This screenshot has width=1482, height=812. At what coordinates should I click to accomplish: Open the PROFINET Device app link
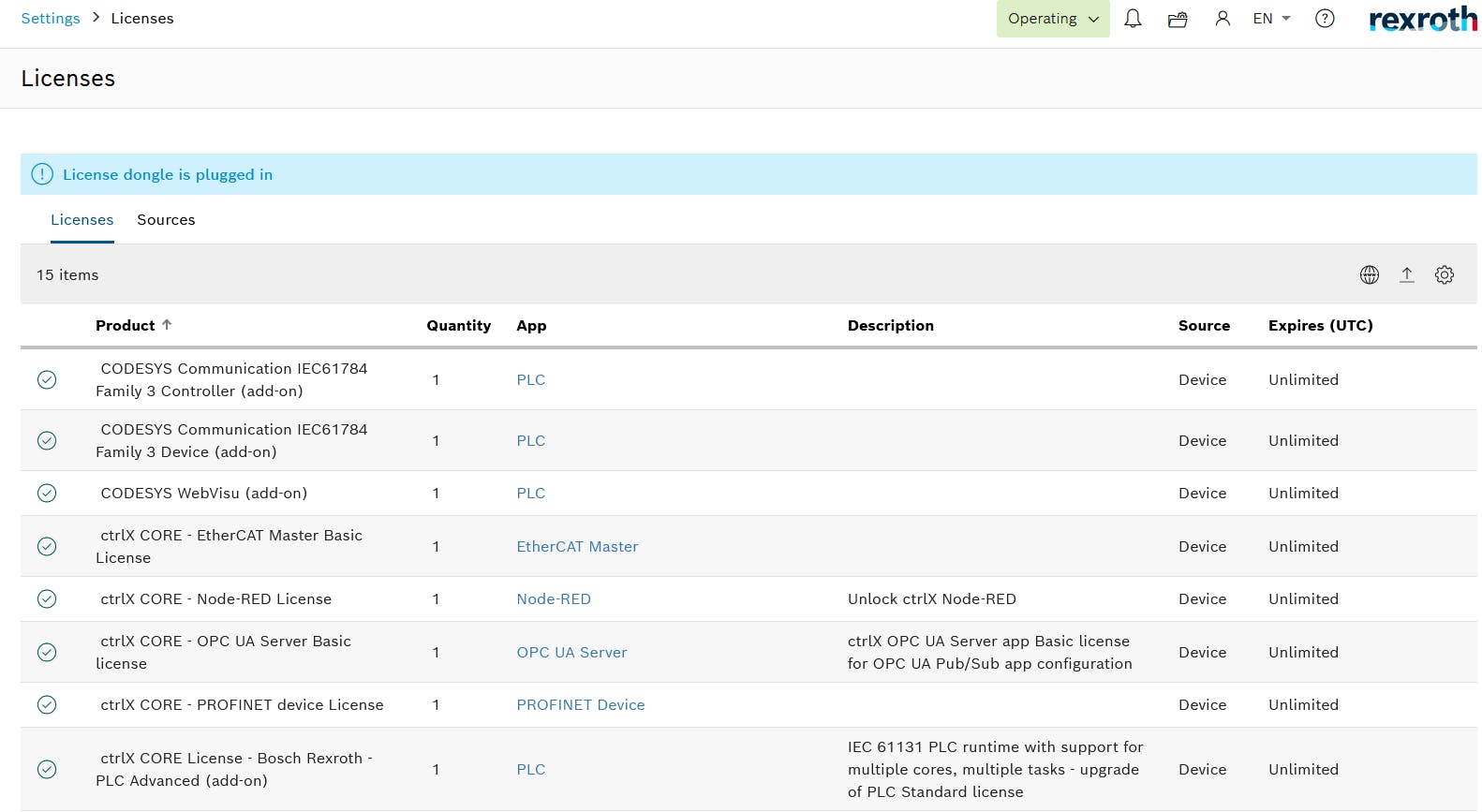581,704
